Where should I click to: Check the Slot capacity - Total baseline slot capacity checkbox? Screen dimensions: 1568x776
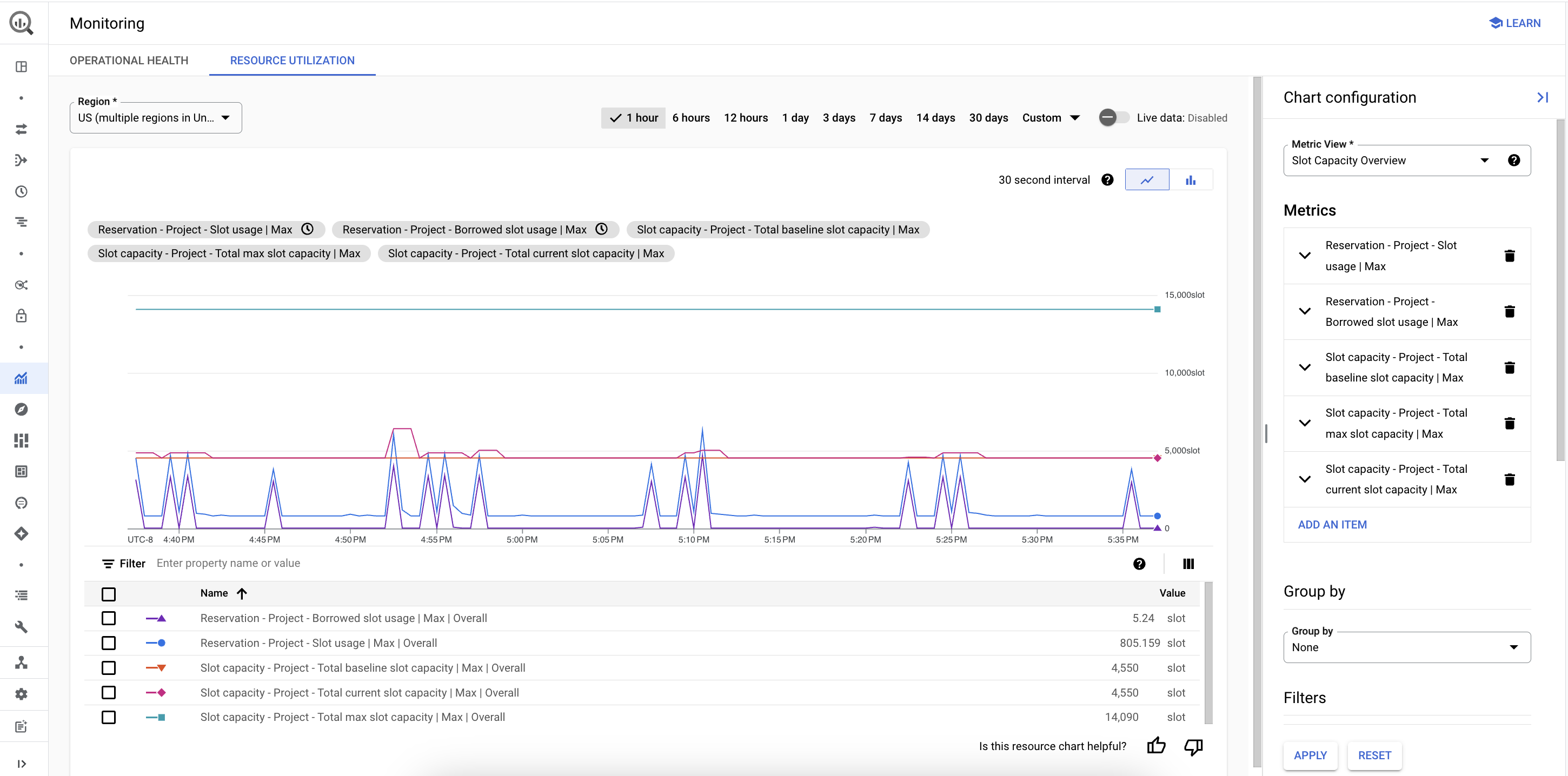click(x=109, y=668)
